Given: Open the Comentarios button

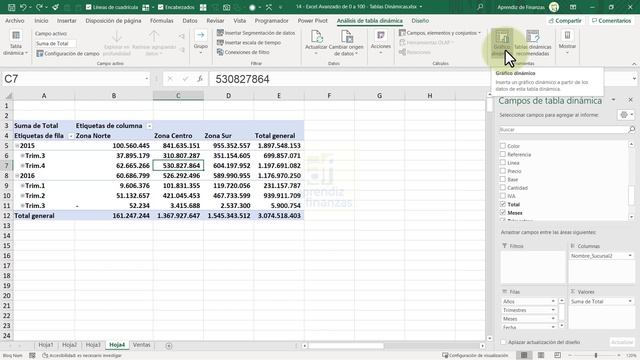Looking at the screenshot, I should pyautogui.click(x=611, y=20).
